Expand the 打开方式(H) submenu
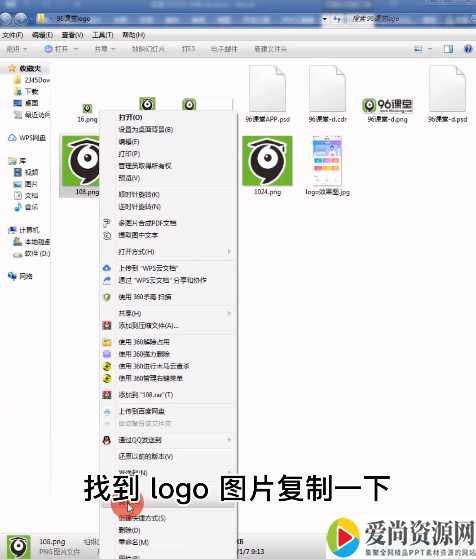 click(167, 252)
